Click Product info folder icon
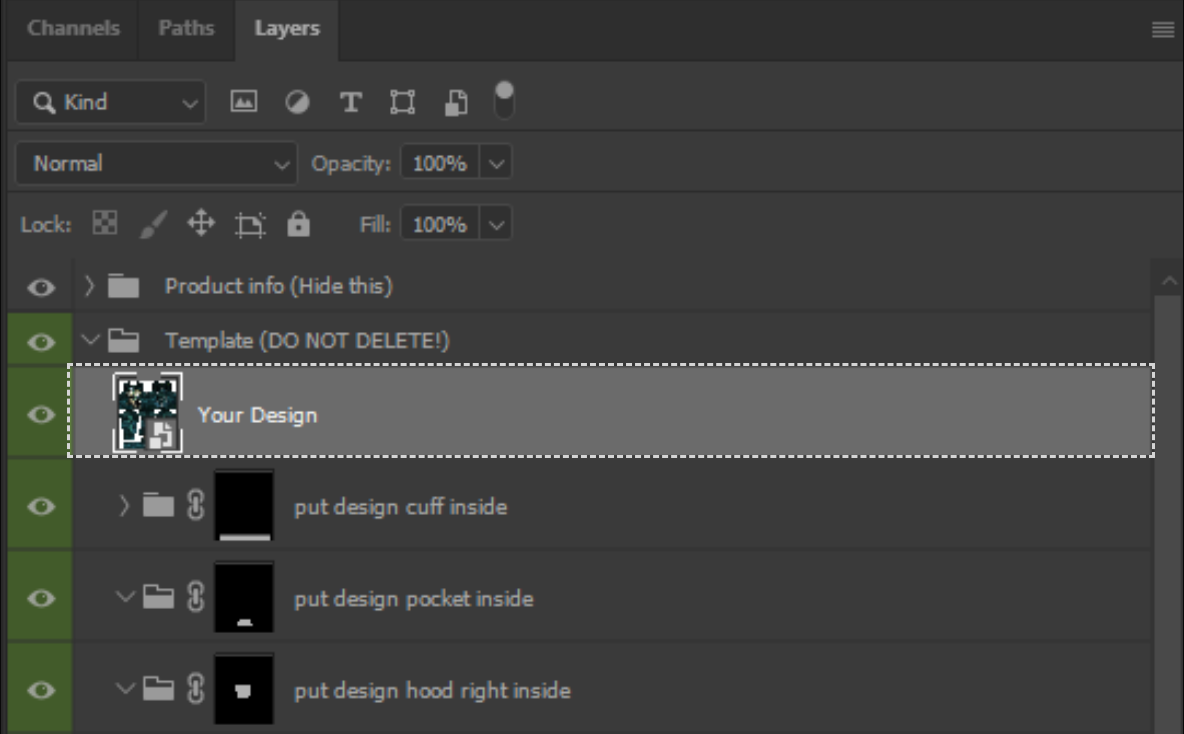This screenshot has width=1184, height=734. pyautogui.click(x=123, y=286)
